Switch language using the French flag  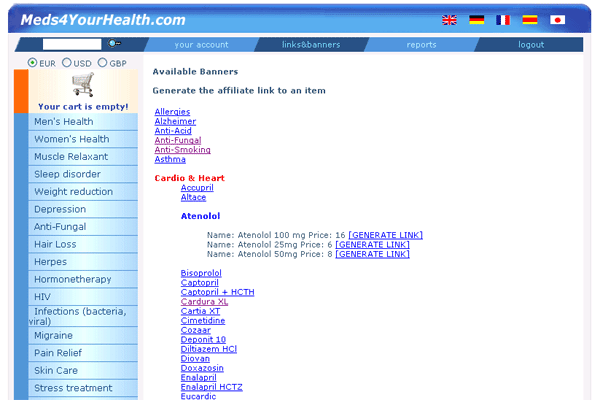point(503,20)
